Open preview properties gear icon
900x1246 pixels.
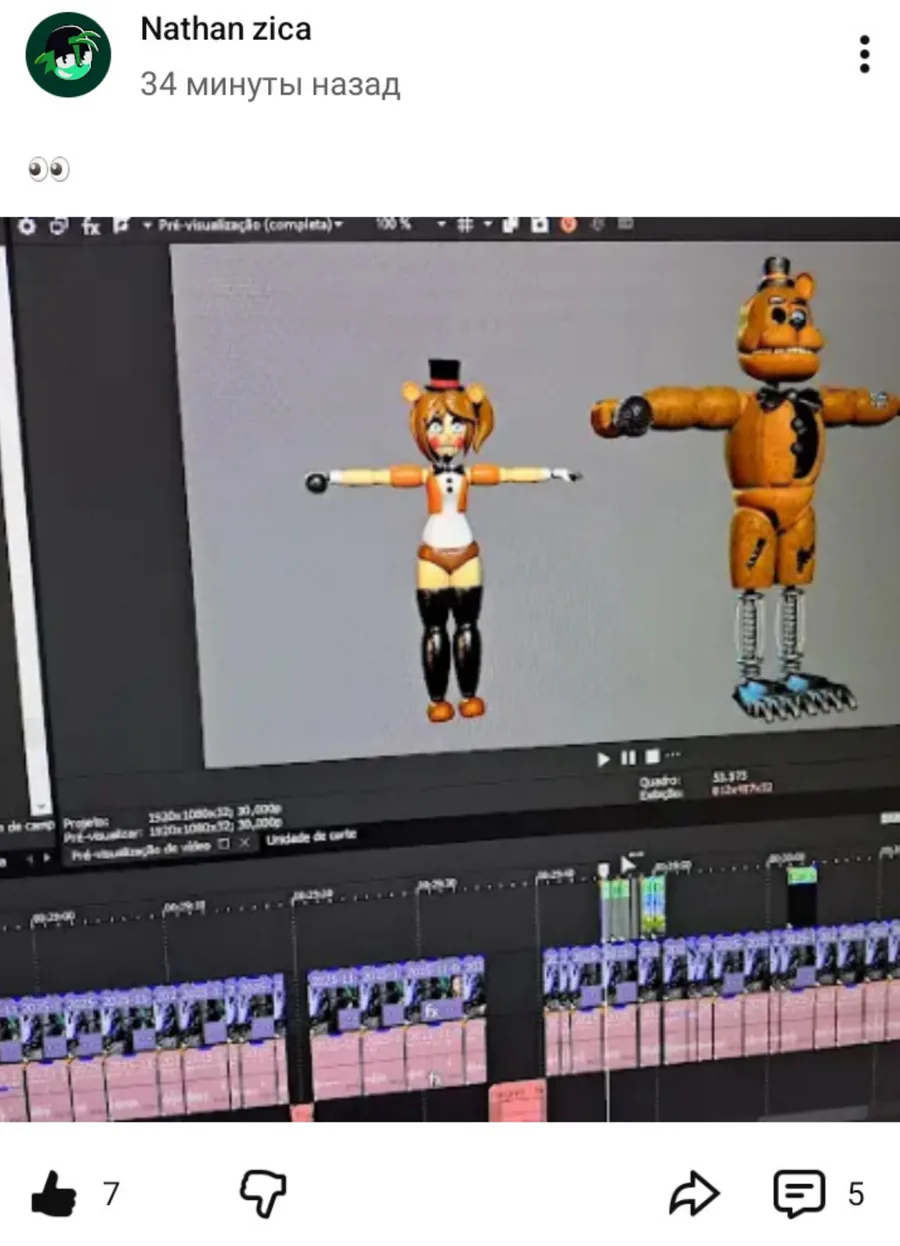27,226
